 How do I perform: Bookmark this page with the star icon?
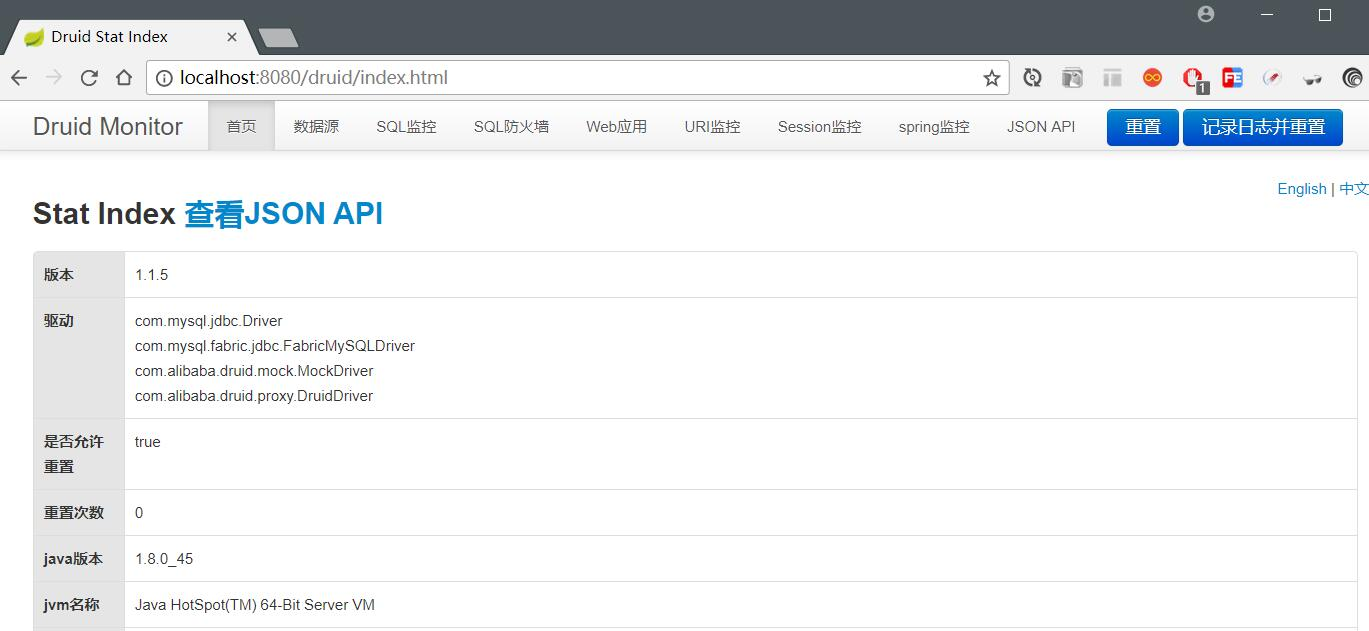click(x=991, y=77)
